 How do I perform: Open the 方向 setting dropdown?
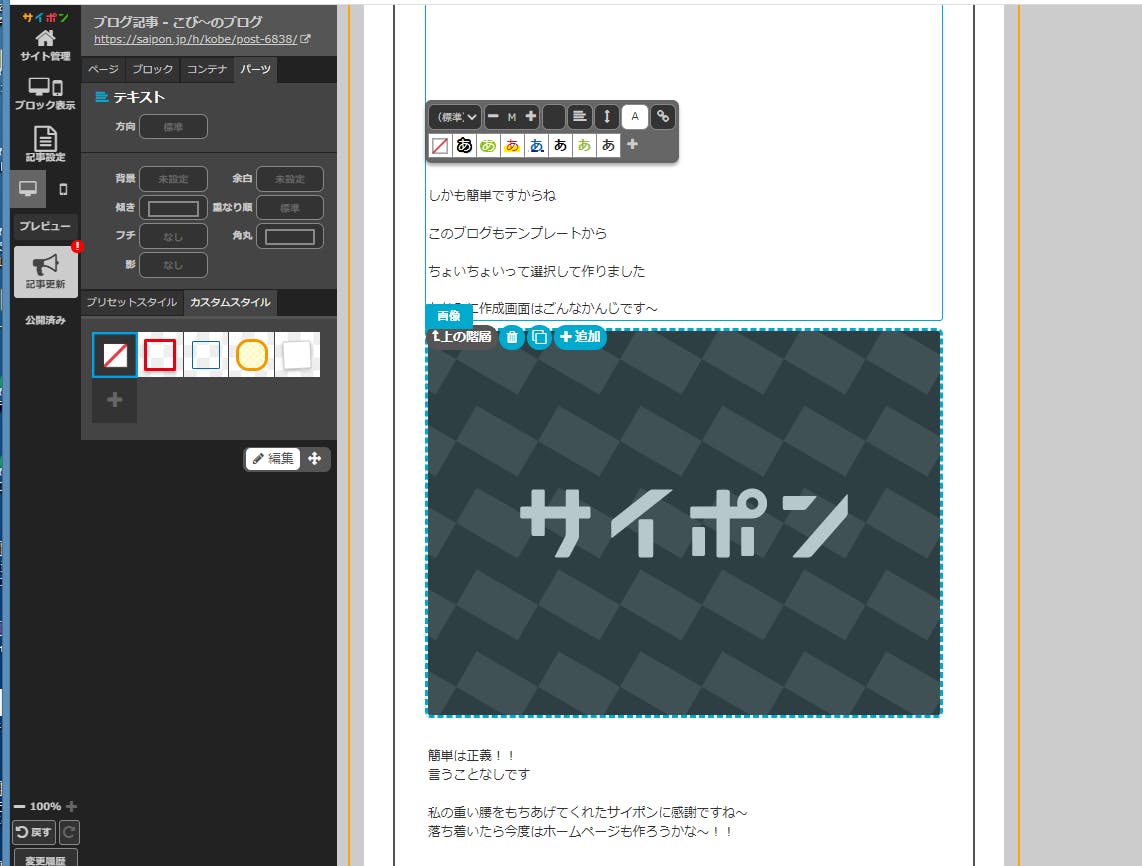173,127
